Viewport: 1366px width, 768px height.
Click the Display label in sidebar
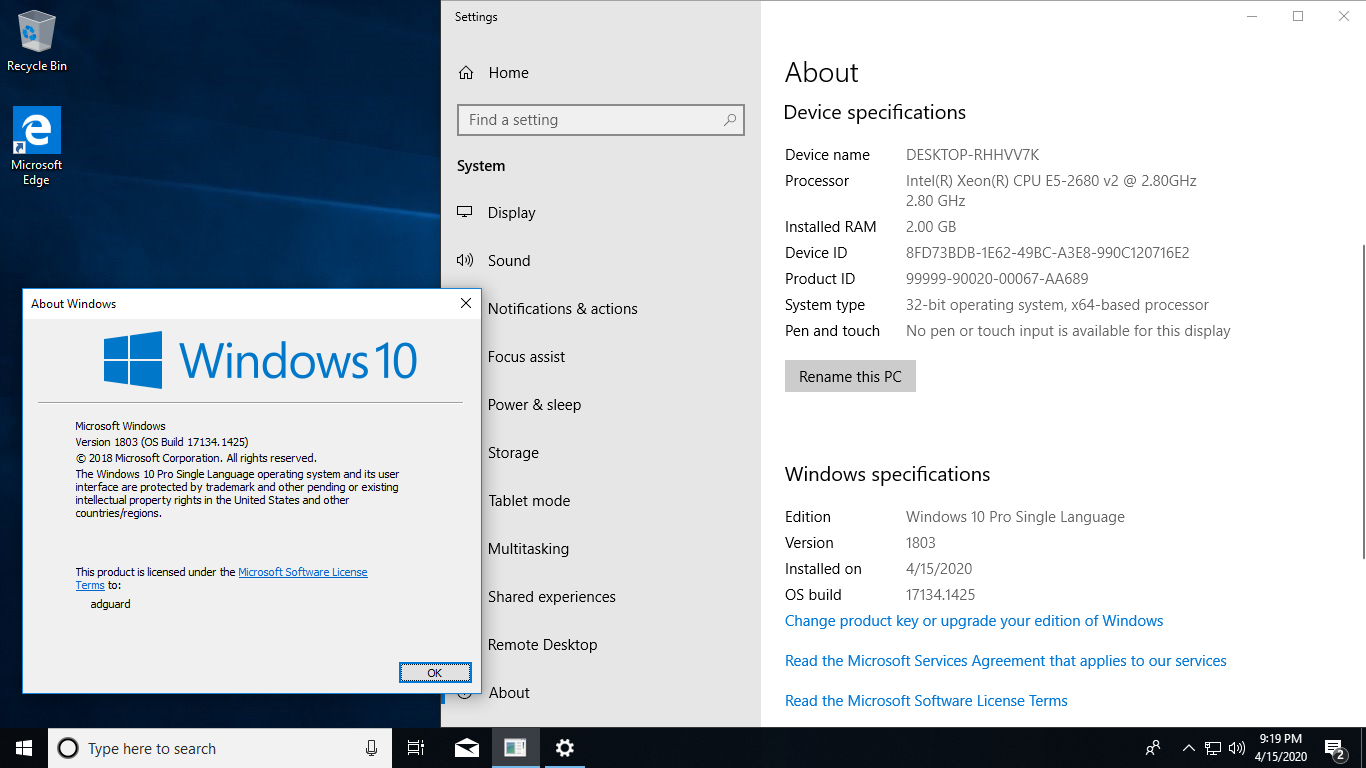tap(512, 213)
